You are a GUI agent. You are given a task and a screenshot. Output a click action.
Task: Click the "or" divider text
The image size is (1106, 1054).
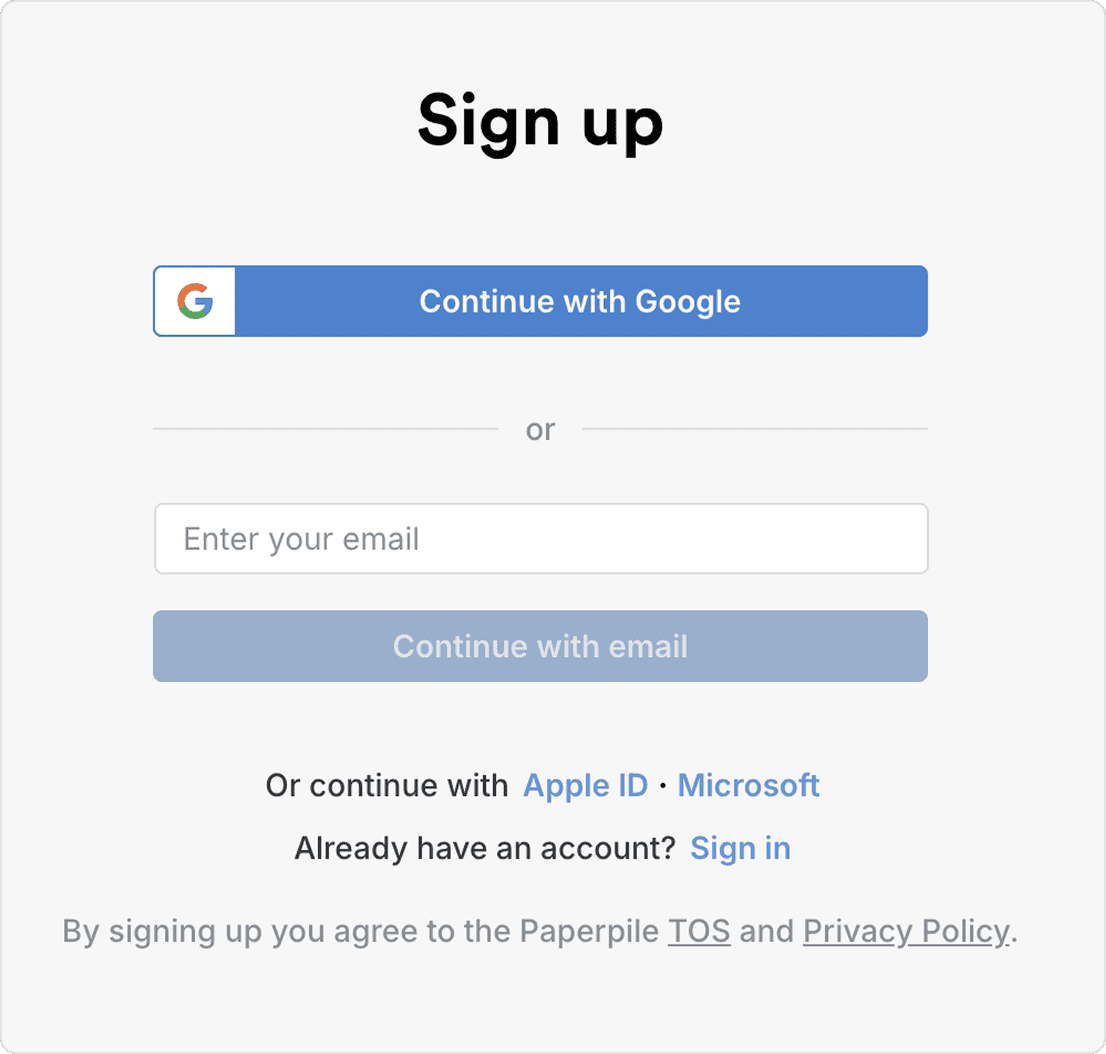click(540, 430)
